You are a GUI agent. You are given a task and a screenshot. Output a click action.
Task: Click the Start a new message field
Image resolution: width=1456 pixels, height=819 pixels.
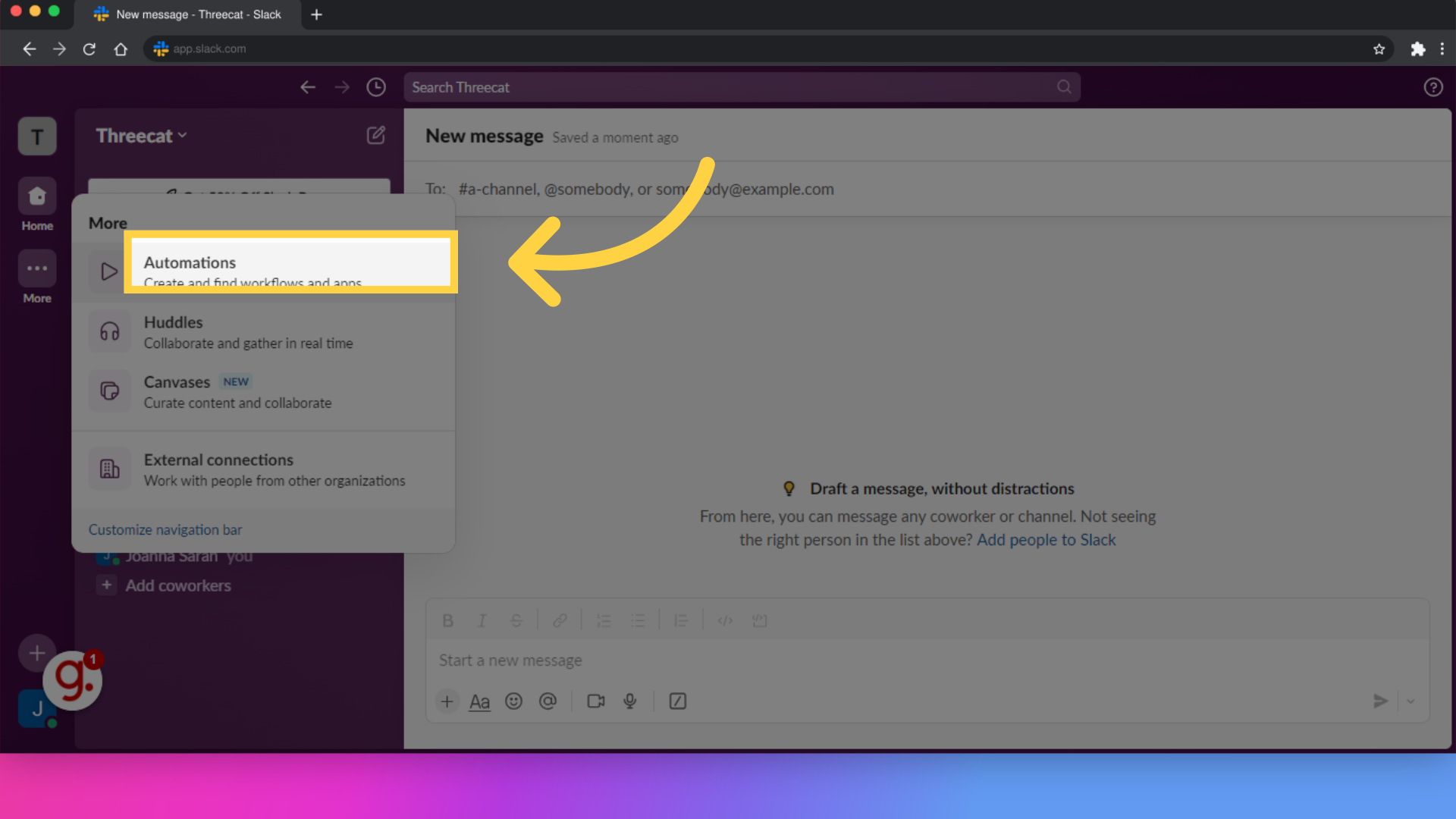(927, 661)
